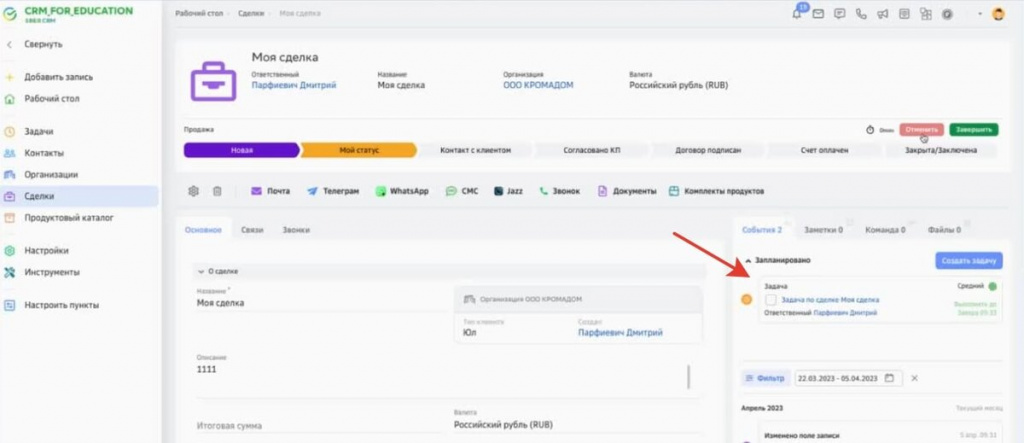Collapse the О сделке section
The height and width of the screenshot is (443, 1024).
point(200,271)
